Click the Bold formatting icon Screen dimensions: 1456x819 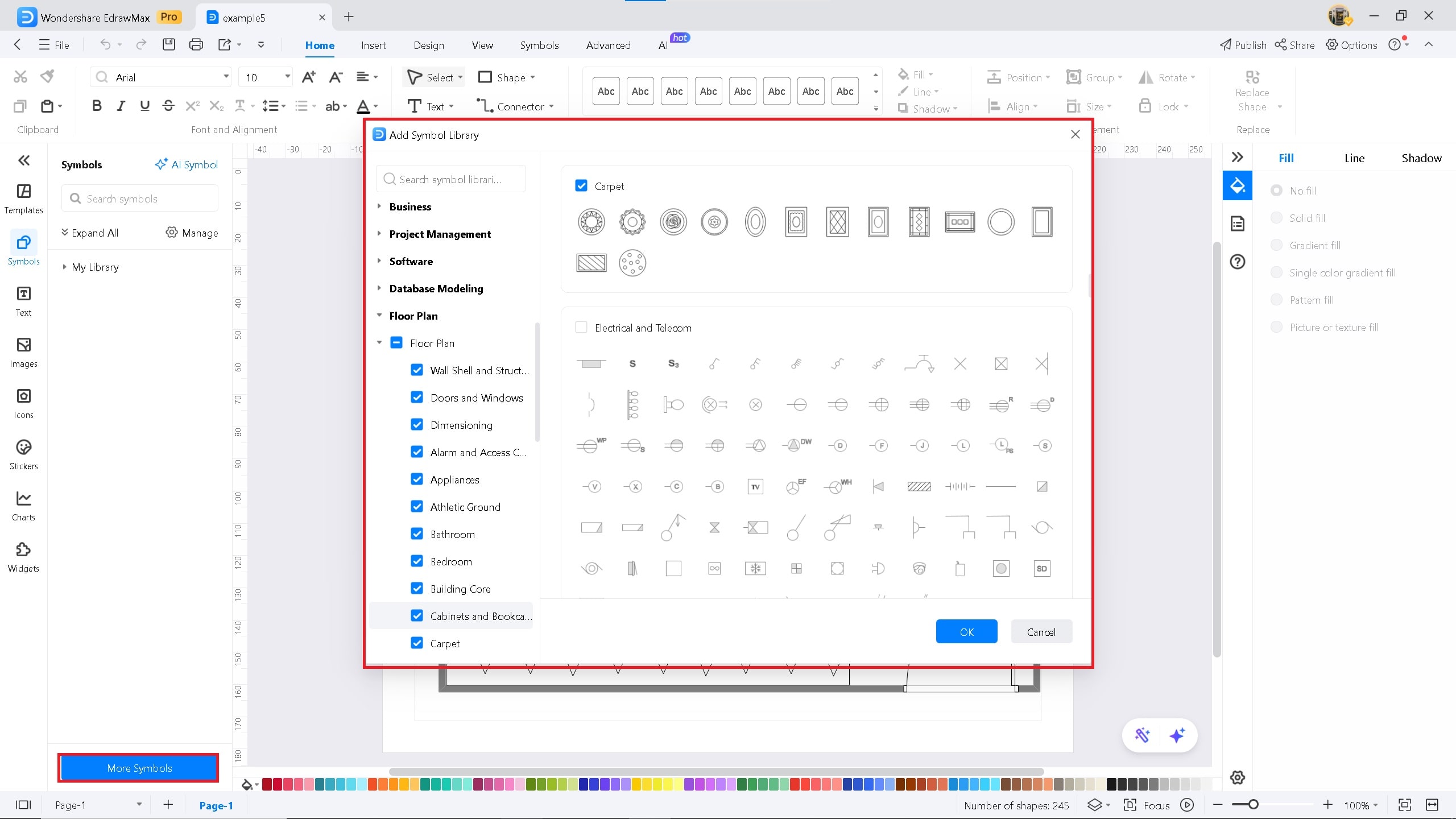pos(97,106)
